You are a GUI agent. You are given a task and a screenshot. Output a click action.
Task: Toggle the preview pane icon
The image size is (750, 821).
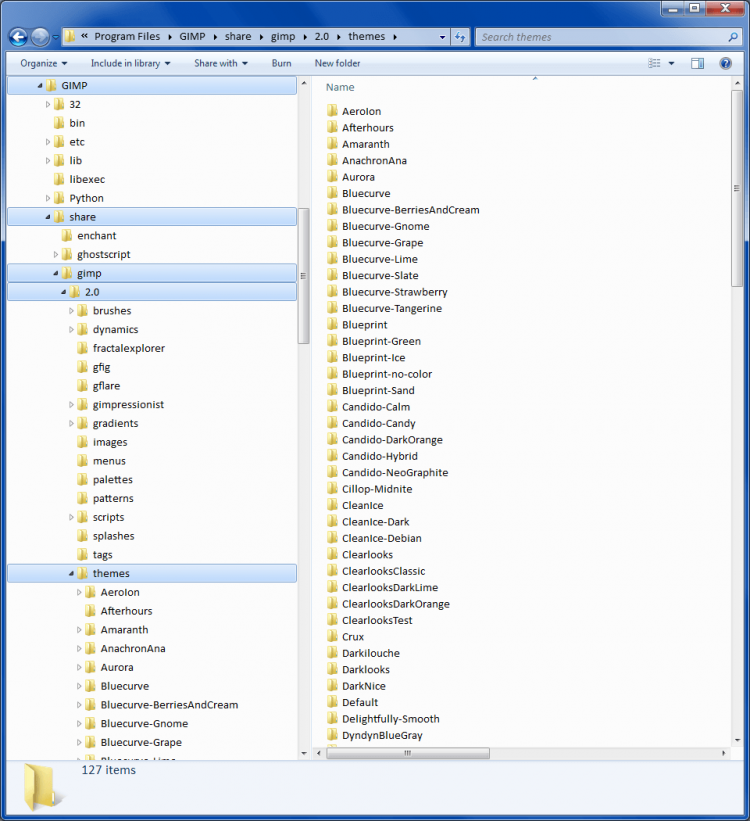697,63
